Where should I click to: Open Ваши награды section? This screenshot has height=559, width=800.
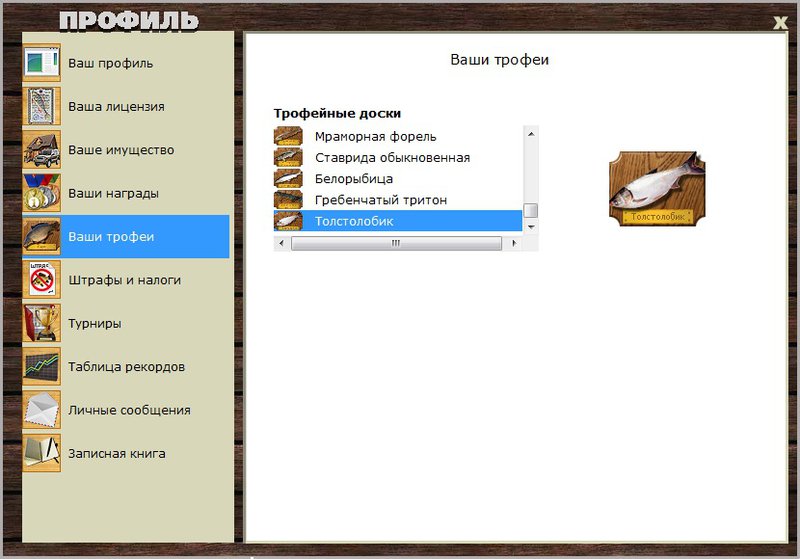click(x=126, y=193)
